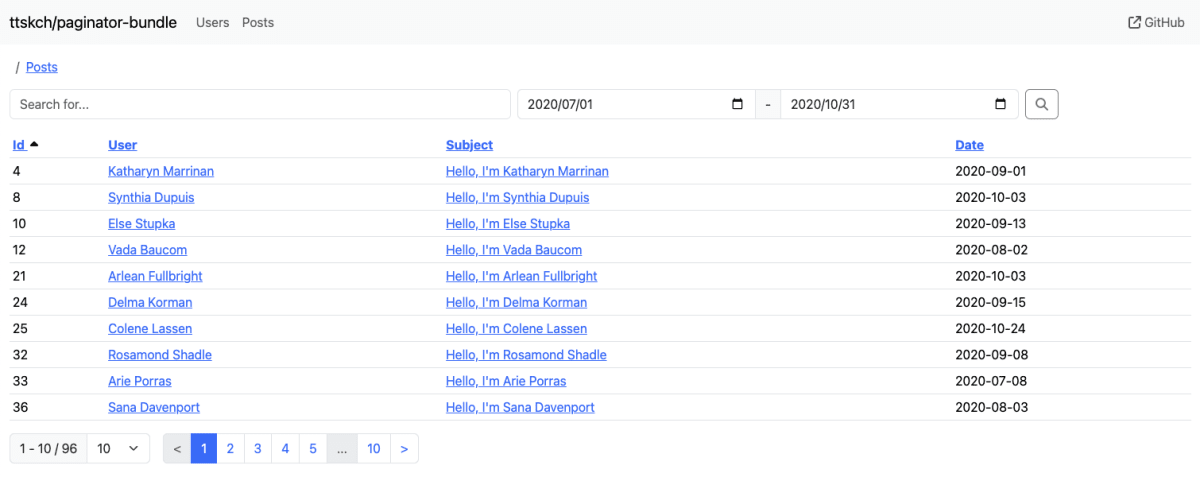Sort table by Subject column header
1200x477 pixels.
[x=469, y=145]
